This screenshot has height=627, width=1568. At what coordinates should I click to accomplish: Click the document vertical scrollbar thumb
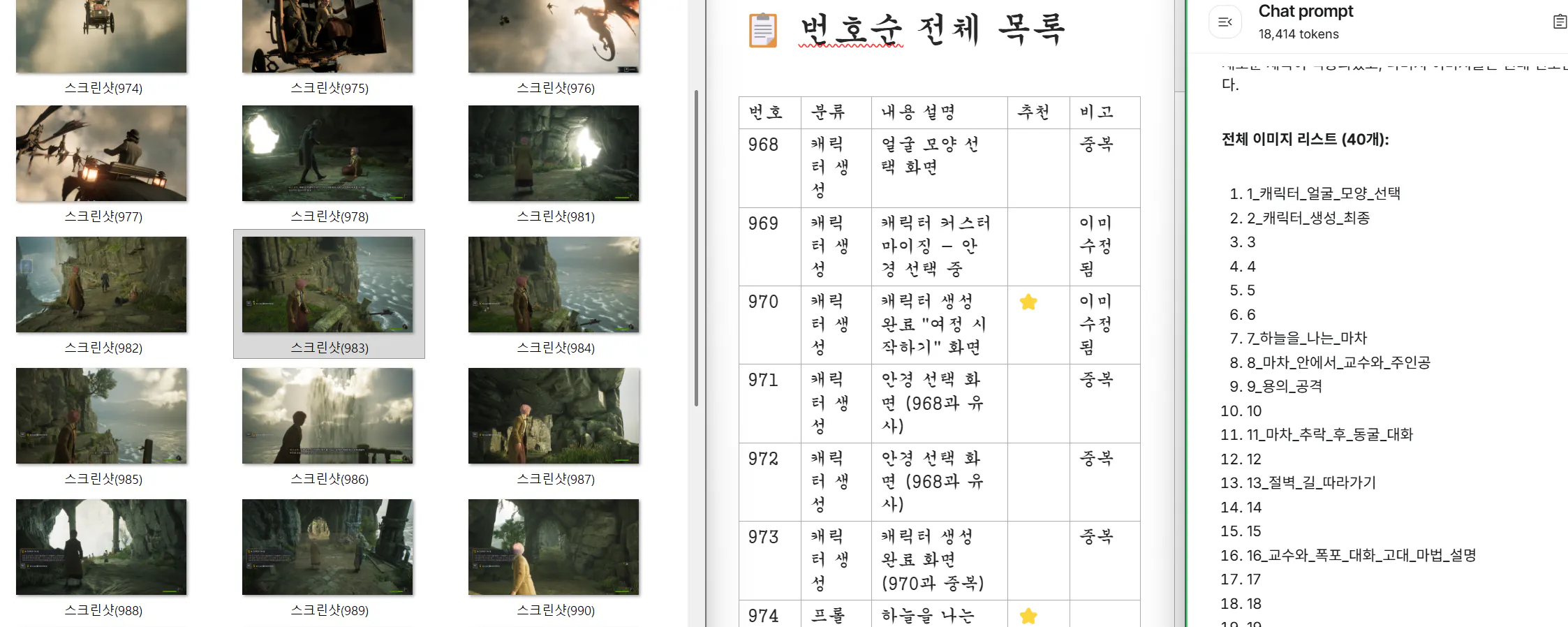tap(1180, 46)
